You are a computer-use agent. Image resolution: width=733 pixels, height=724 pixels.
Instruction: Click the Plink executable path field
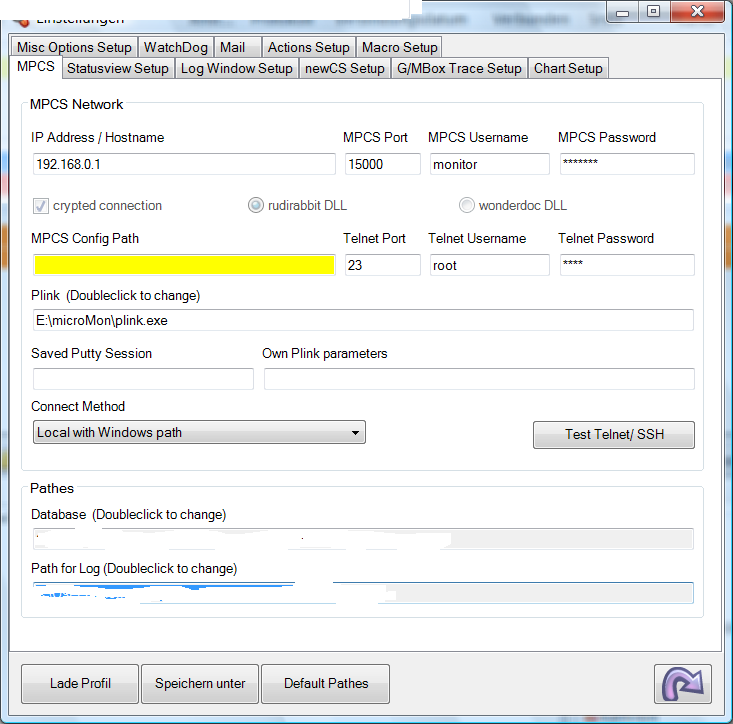coord(363,320)
